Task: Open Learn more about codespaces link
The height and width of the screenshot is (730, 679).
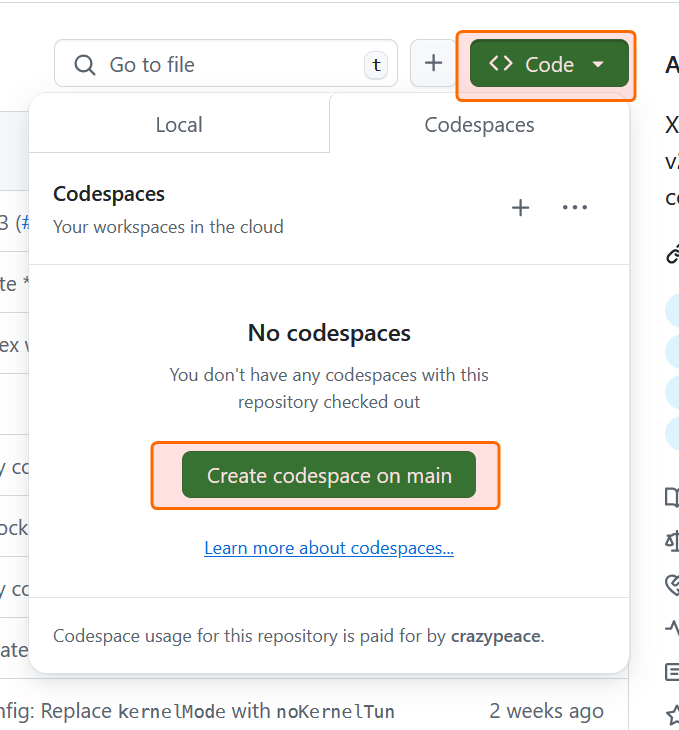Action: pos(329,548)
